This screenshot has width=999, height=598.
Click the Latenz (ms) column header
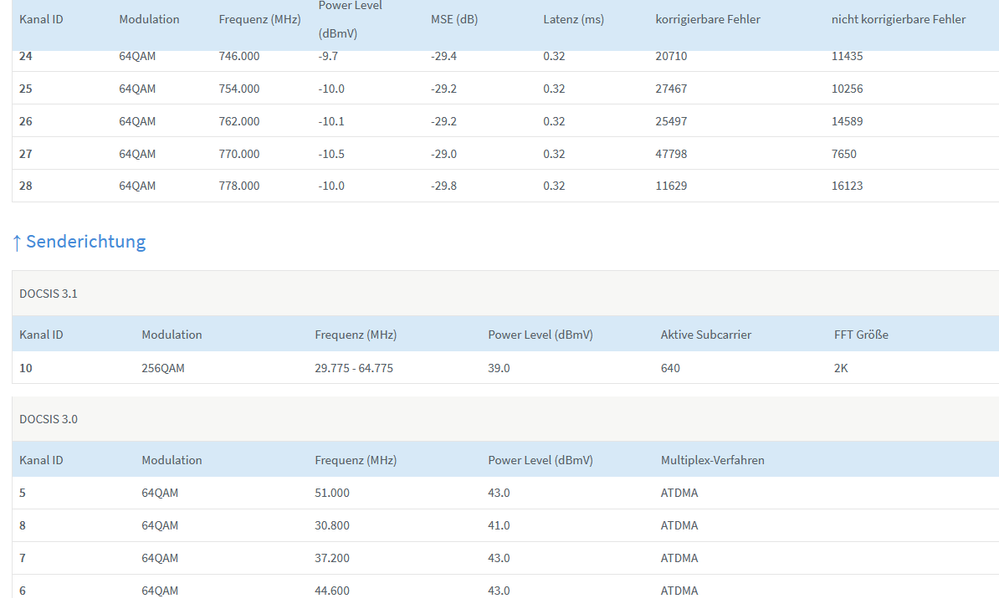coord(574,19)
